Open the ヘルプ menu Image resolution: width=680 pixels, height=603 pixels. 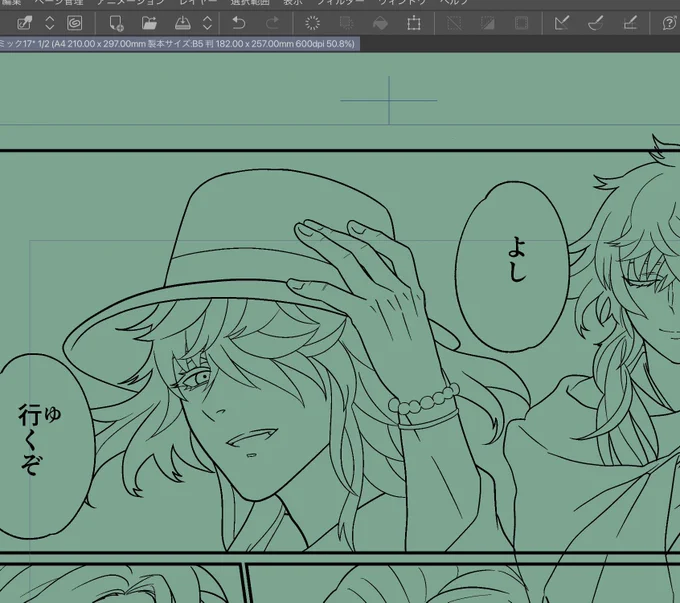tap(454, 2)
